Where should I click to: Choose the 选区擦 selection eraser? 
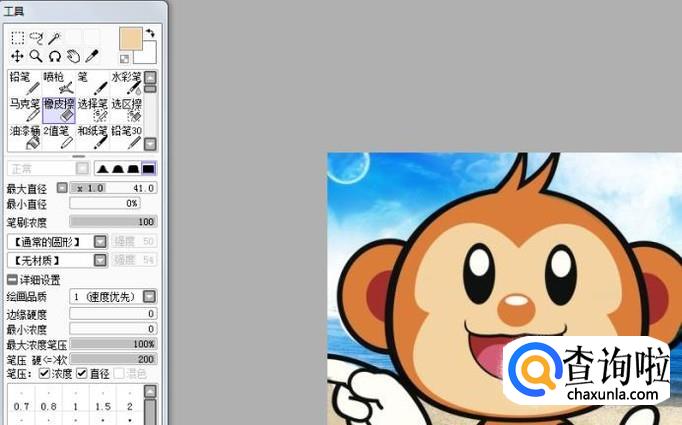pyautogui.click(x=127, y=110)
